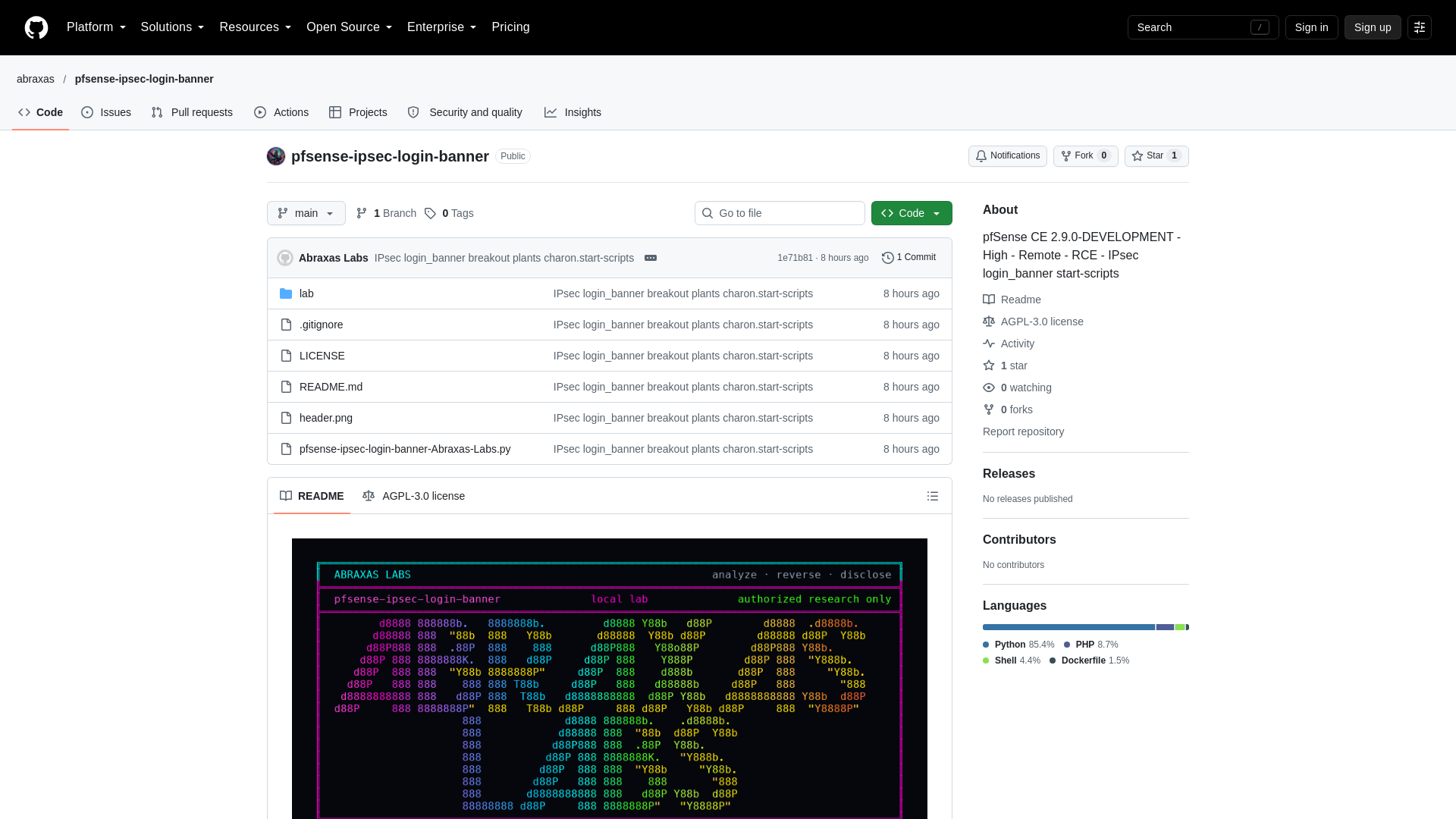Click the Python segment of the language bar
This screenshot has width=1456, height=819.
tap(1068, 627)
